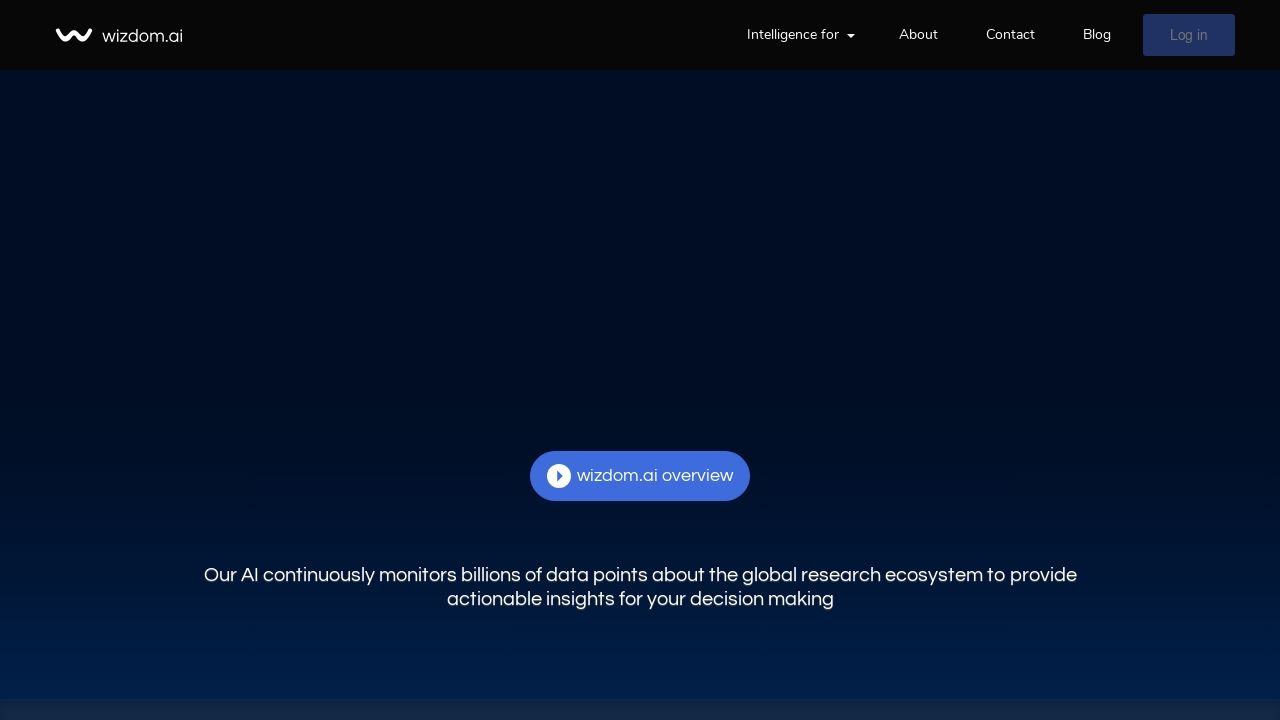Go to the About page
This screenshot has width=1280, height=720.
pyautogui.click(x=918, y=35)
